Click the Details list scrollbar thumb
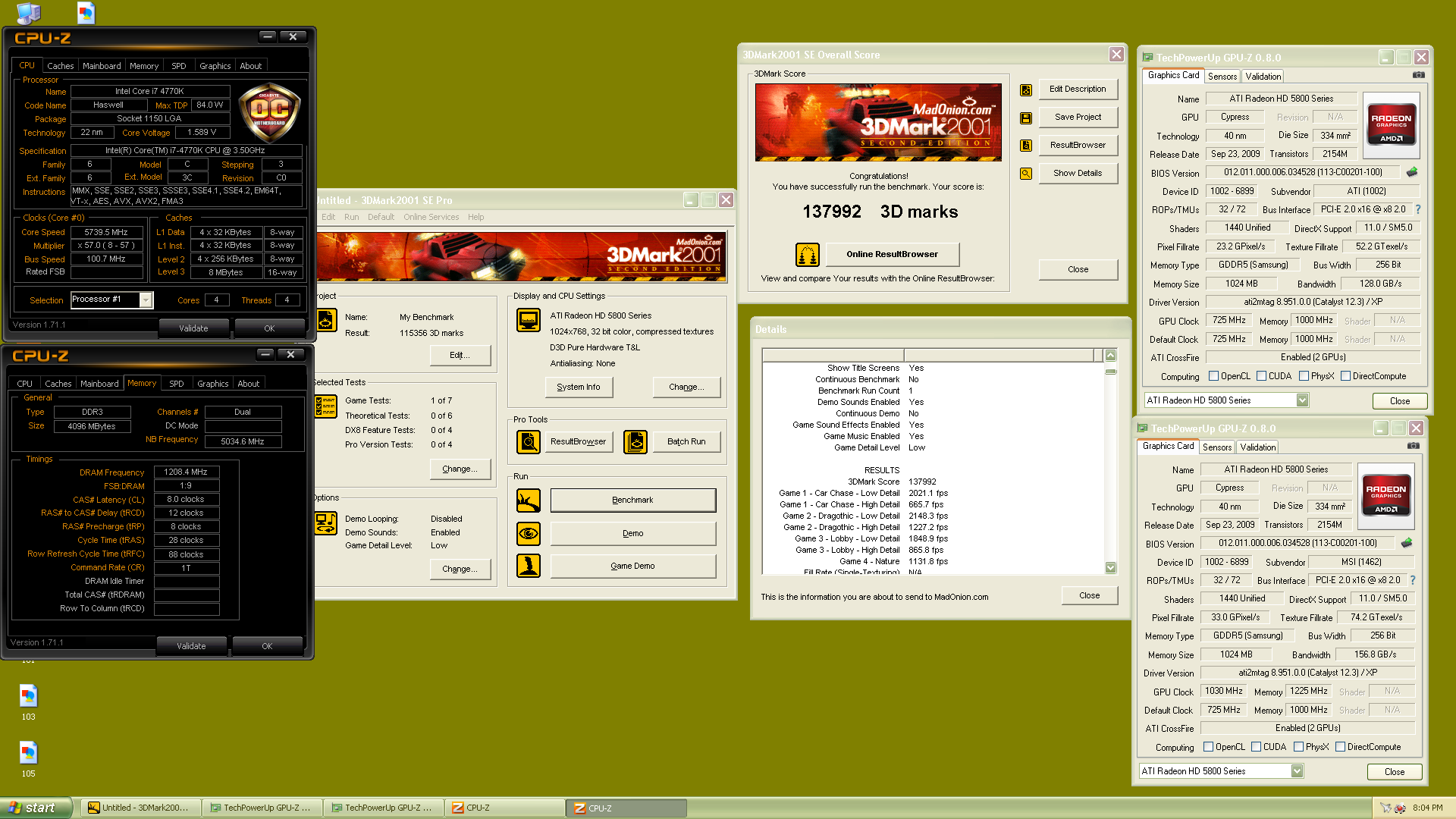 pos(1111,372)
